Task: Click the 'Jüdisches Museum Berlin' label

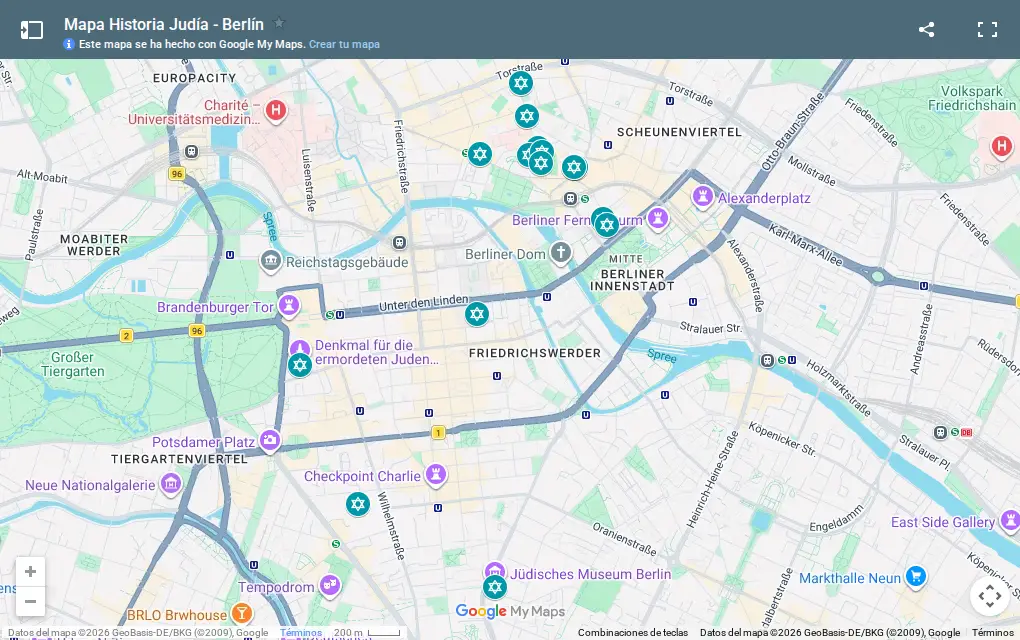Action: (x=590, y=574)
